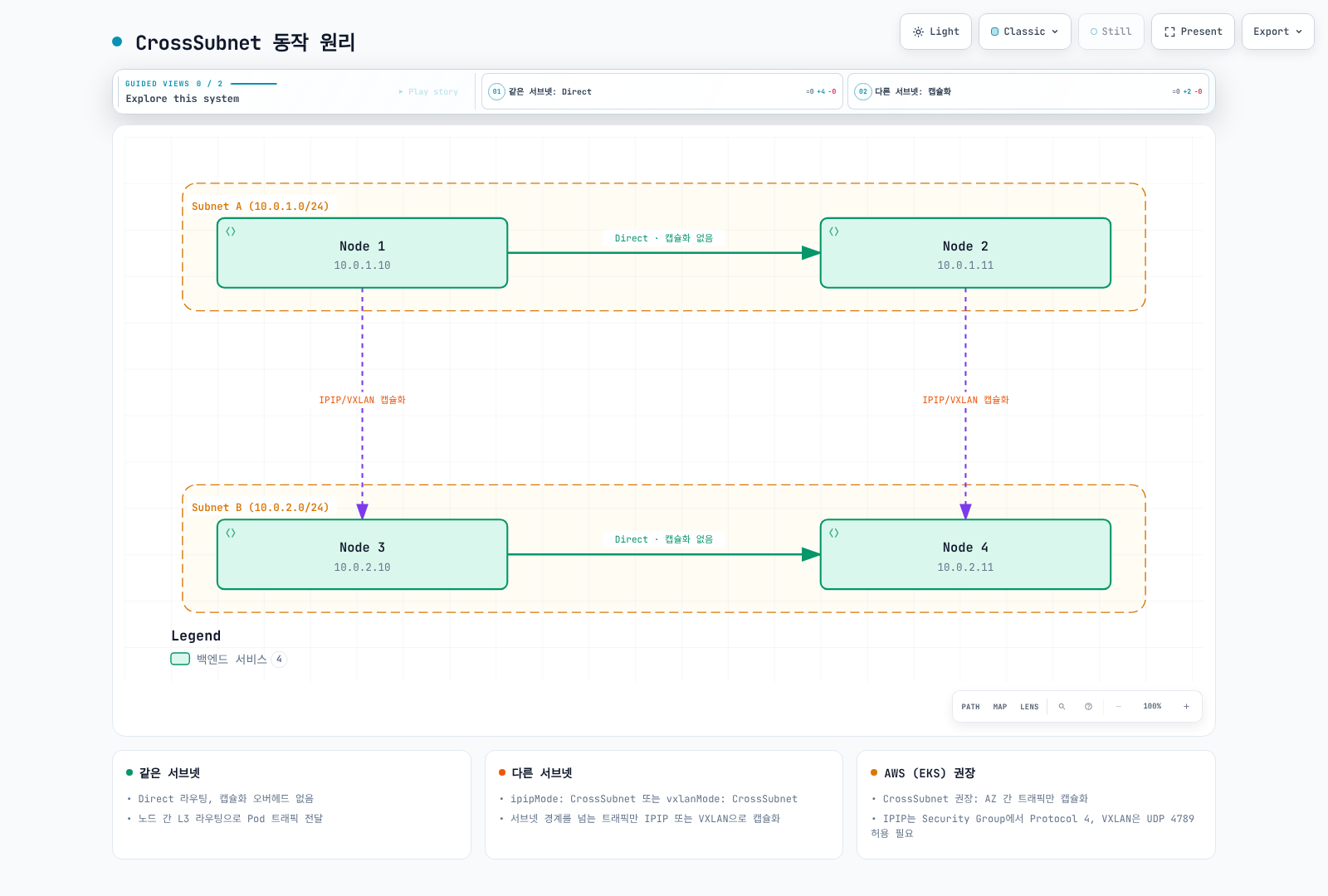Click IPIP/VXLAN 캡슐화 label below Node 2
The image size is (1328, 896).
pos(965,400)
